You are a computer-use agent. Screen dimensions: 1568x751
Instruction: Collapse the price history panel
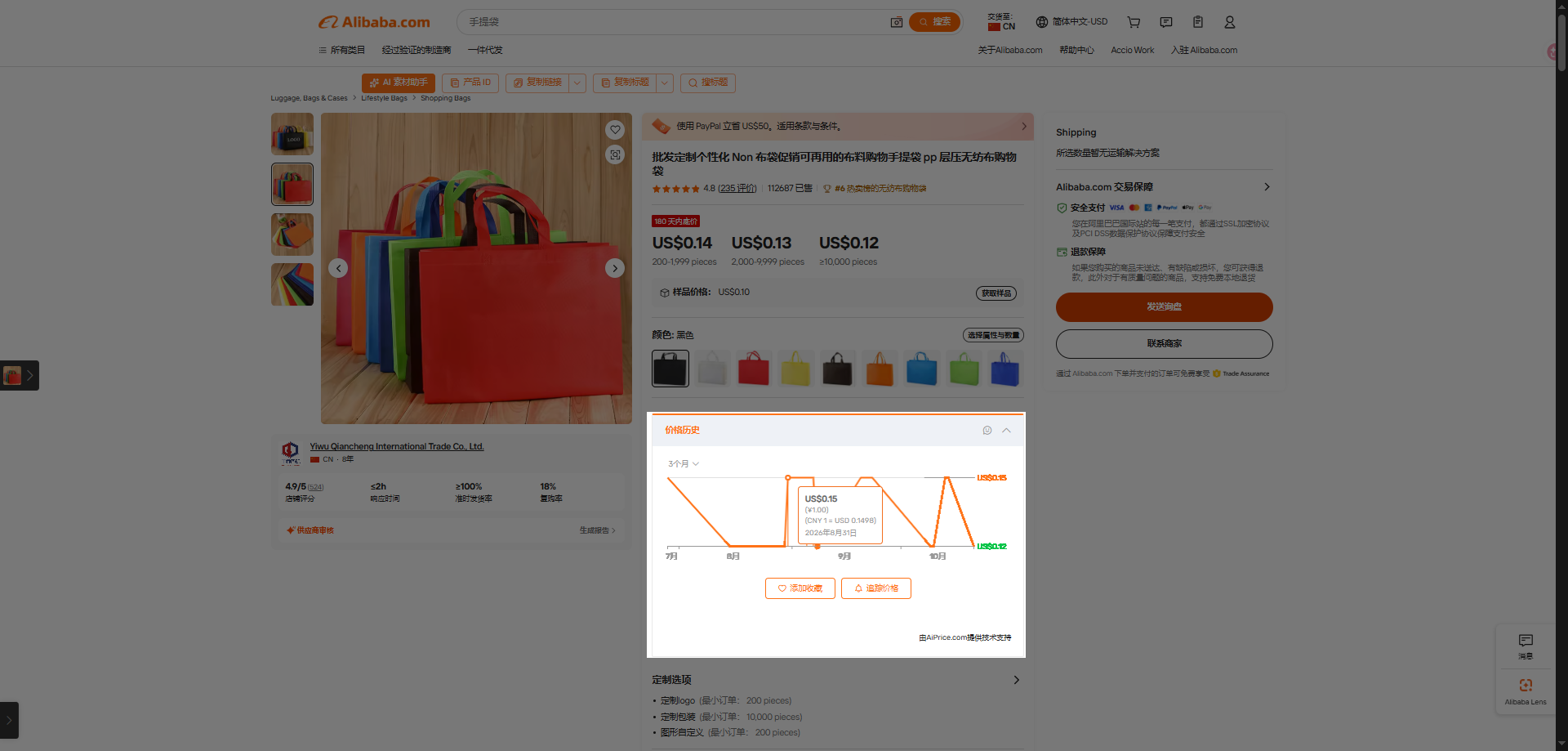click(x=1007, y=431)
